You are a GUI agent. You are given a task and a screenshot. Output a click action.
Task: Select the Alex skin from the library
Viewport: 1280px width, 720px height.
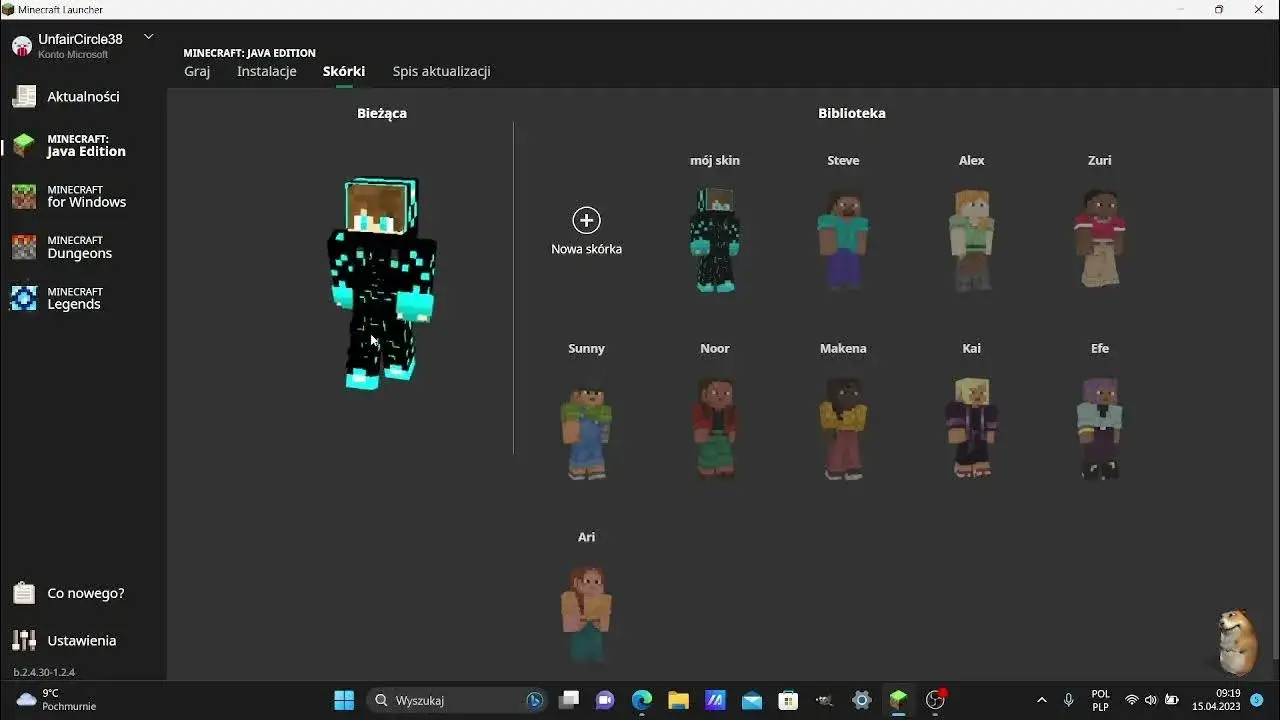pos(971,238)
